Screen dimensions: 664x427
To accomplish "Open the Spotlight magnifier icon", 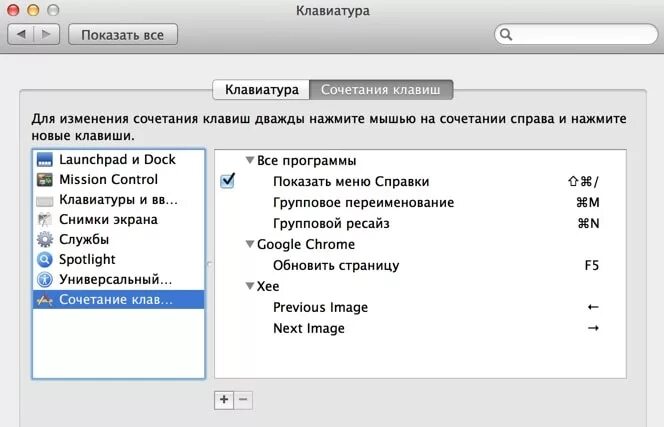I will [44, 259].
